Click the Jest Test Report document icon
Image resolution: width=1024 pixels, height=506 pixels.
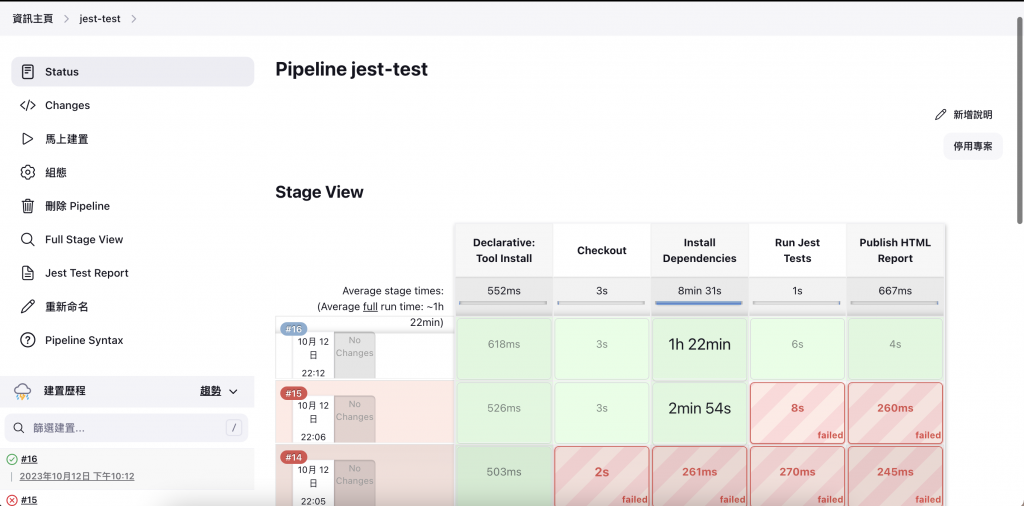[x=28, y=273]
